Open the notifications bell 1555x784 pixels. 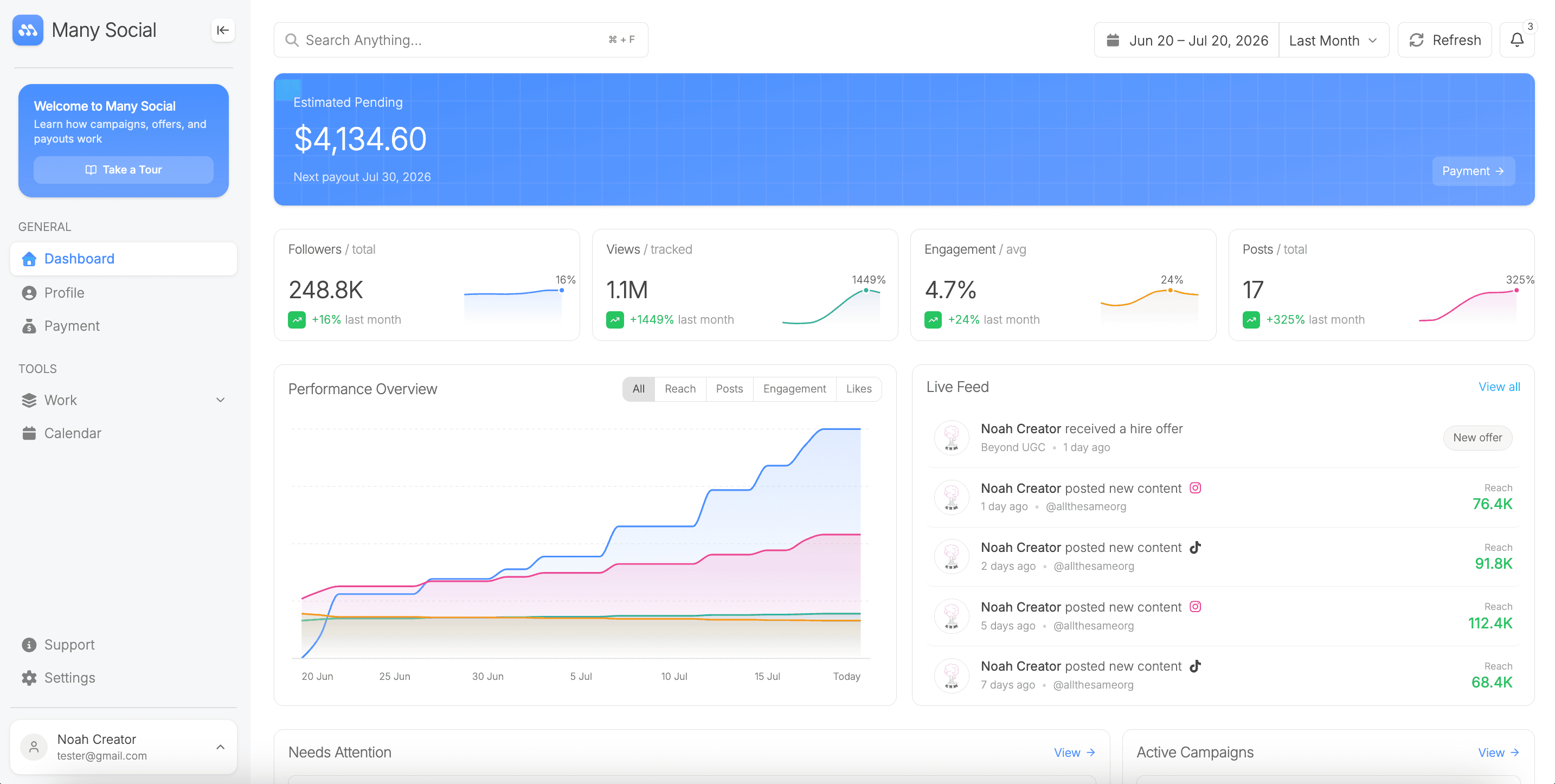[1517, 41]
